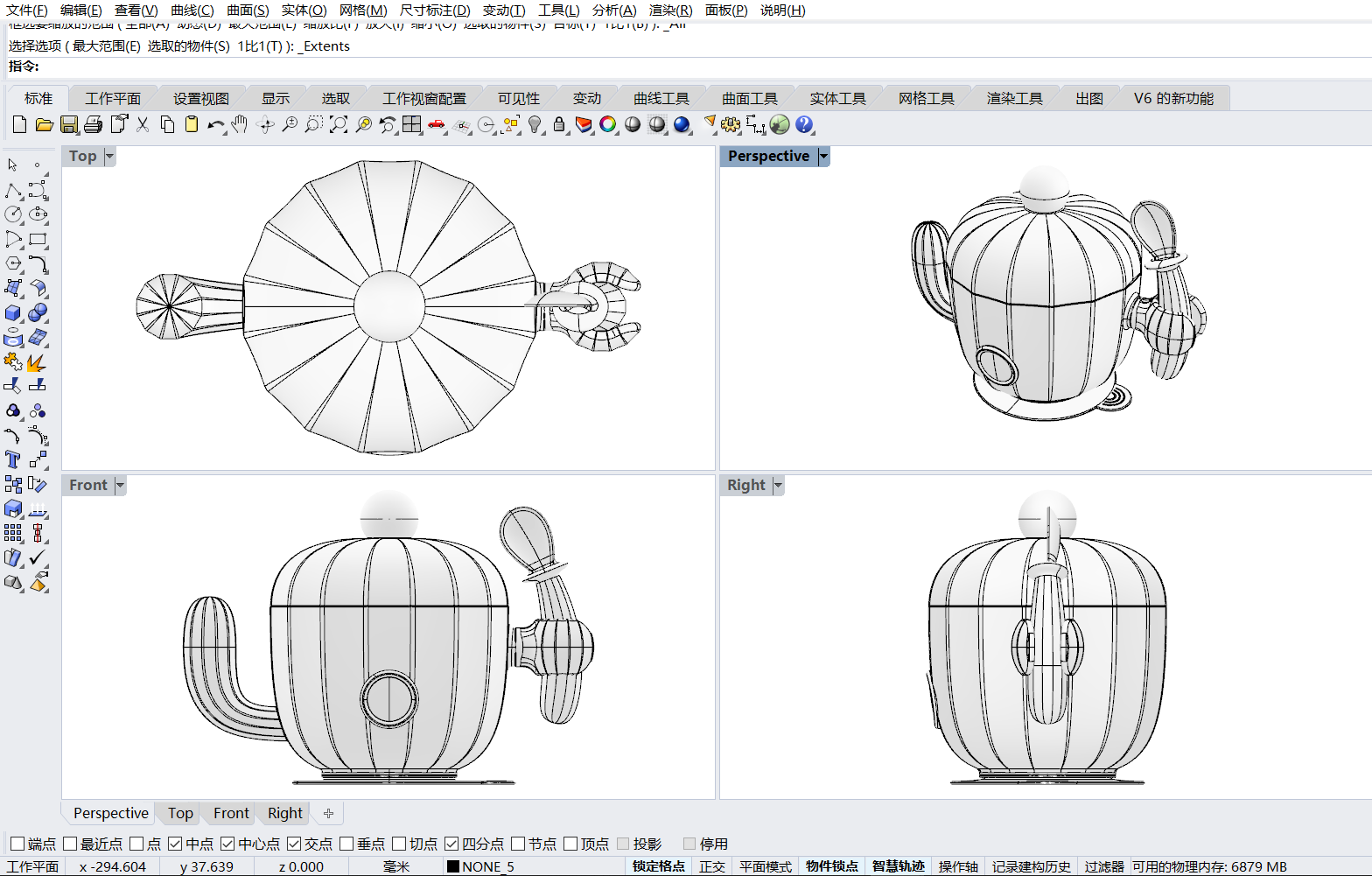
Task: Uncheck the 交点 intersection snap
Action: point(294,844)
